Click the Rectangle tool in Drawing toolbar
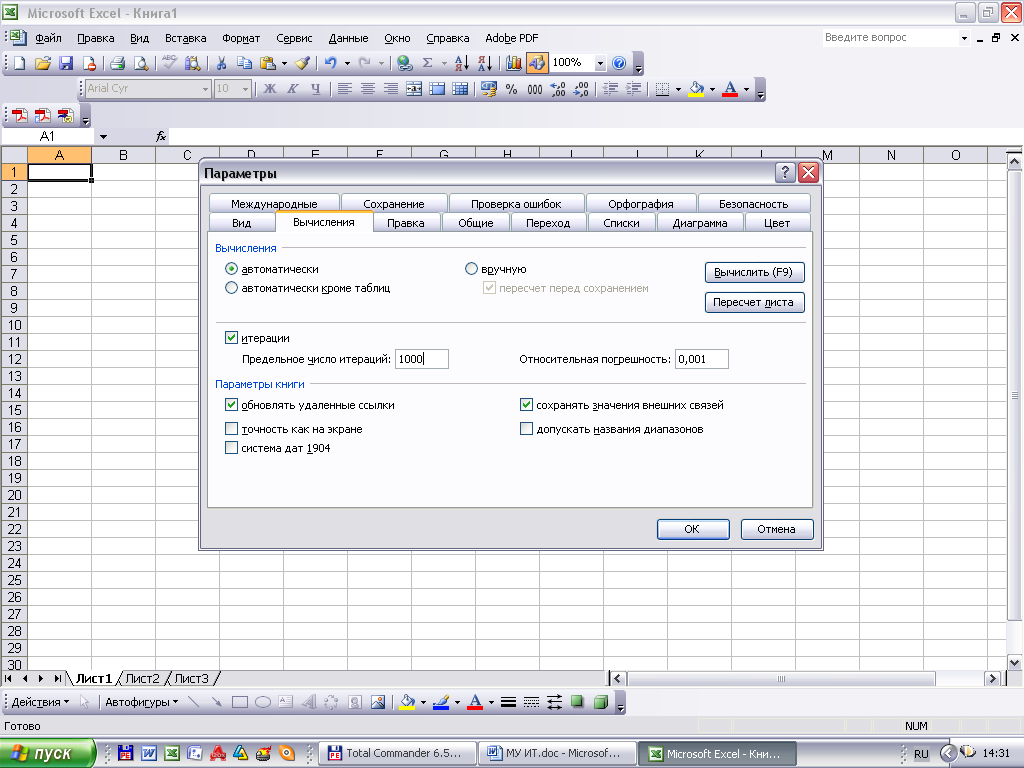The height and width of the screenshot is (768, 1024). tap(240, 702)
